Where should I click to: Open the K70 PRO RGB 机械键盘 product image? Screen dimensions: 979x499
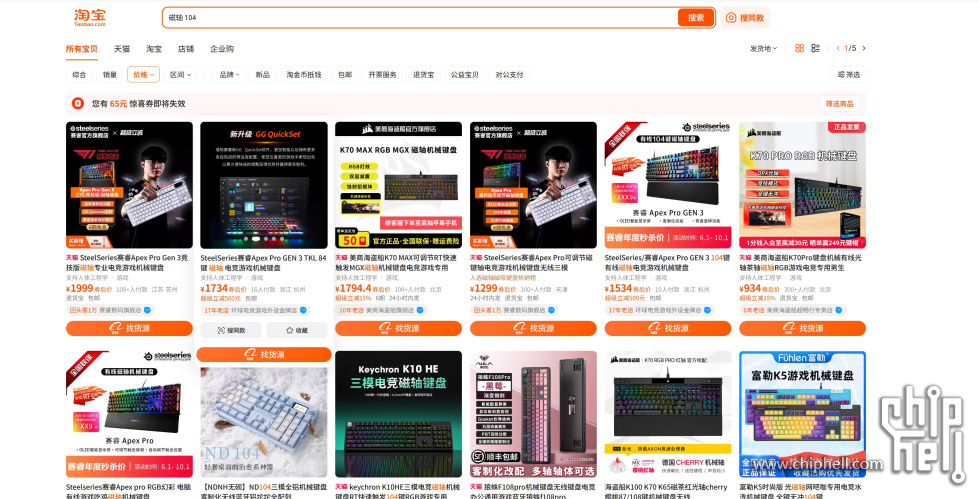tap(802, 185)
